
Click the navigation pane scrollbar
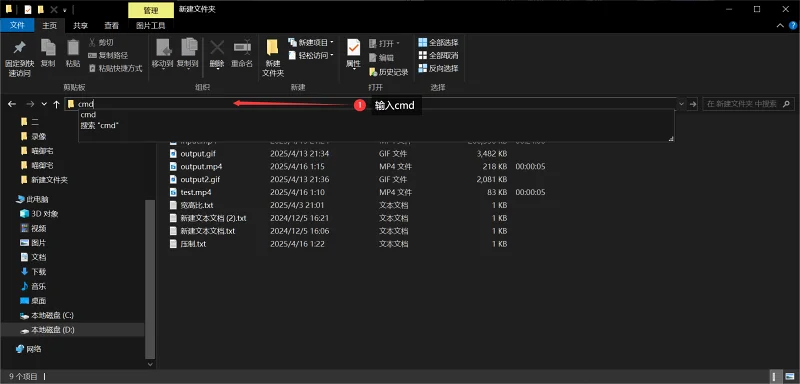pos(150,278)
